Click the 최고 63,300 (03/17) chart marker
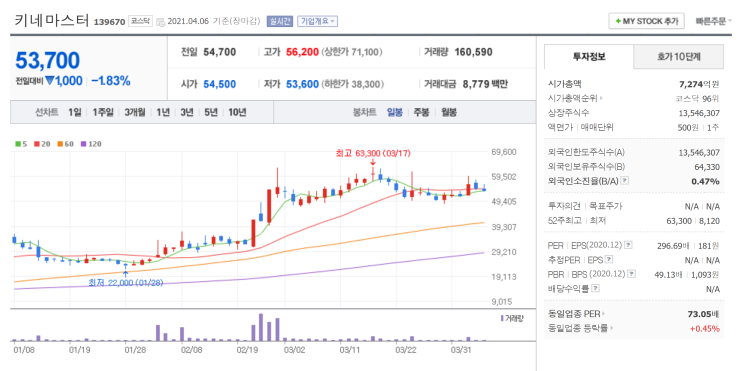The image size is (743, 371). [372, 153]
